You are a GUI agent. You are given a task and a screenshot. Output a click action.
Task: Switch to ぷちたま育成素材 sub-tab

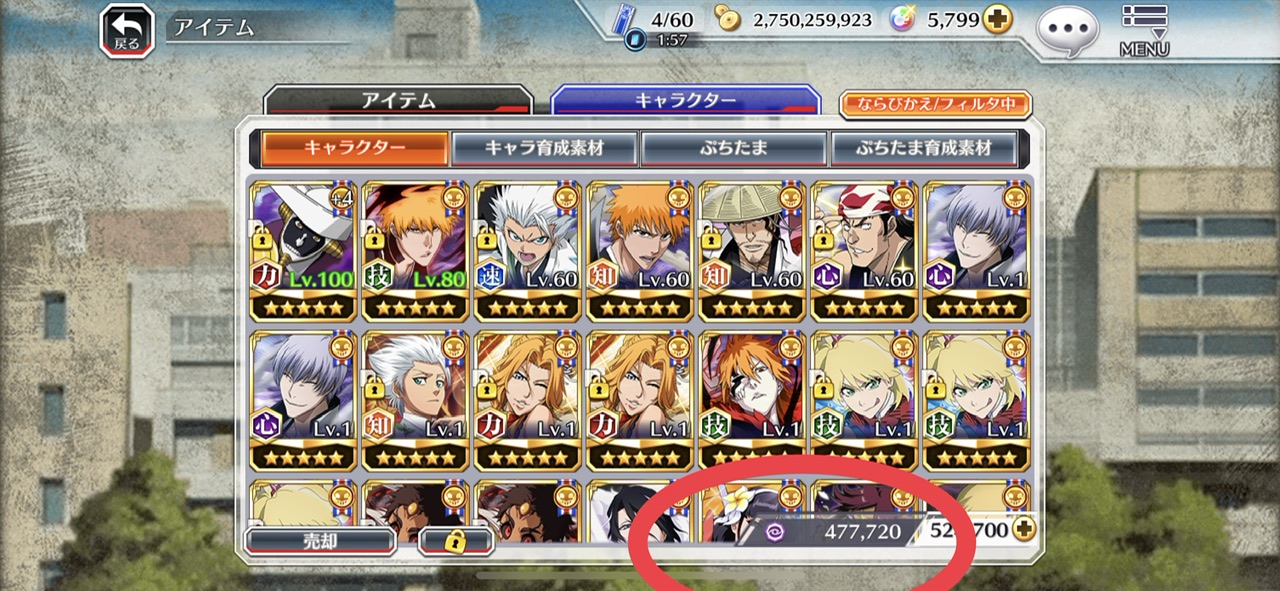(x=923, y=148)
